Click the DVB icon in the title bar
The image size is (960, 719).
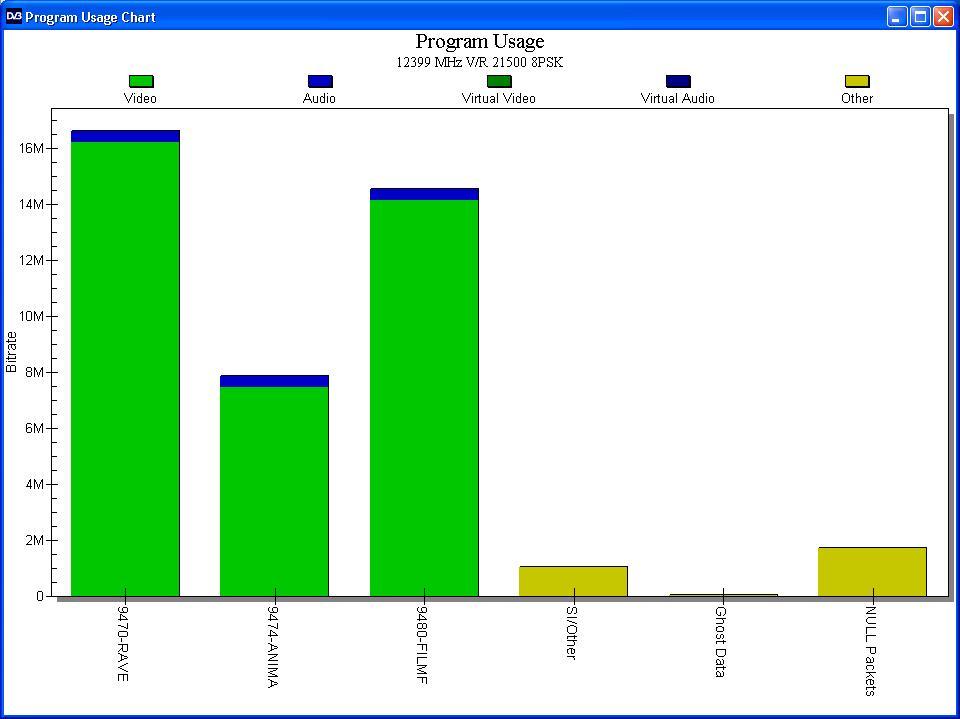click(x=13, y=17)
